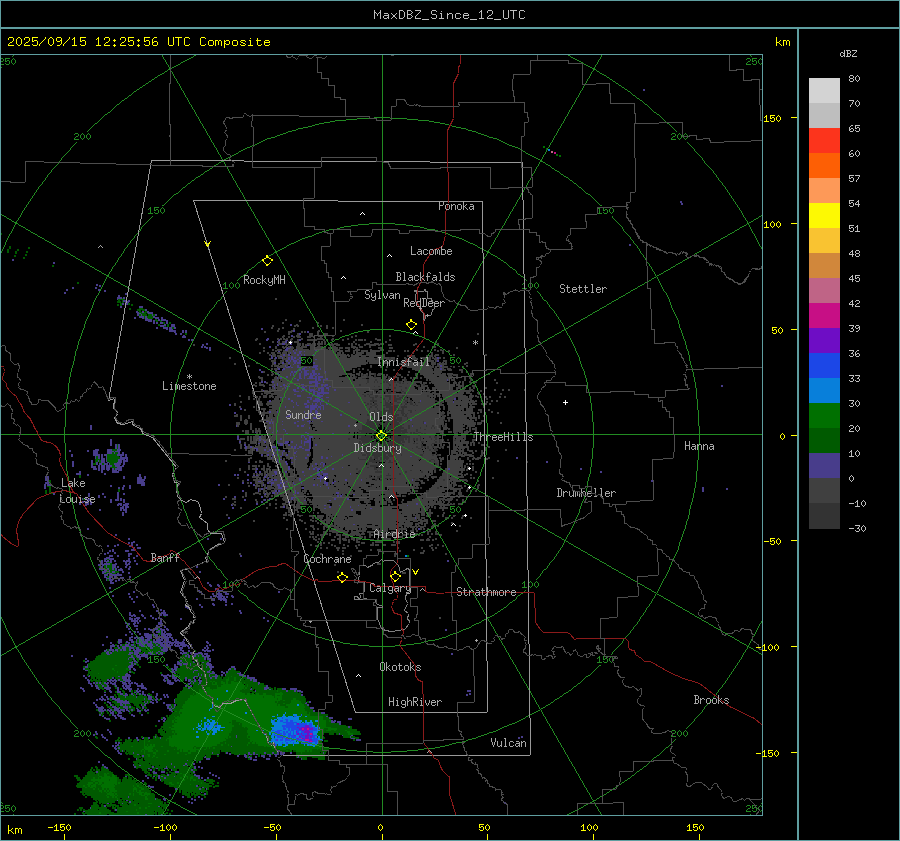The width and height of the screenshot is (900, 841).
Task: Pick the magenta 39–42 dBZ legend swatch
Action: [824, 315]
